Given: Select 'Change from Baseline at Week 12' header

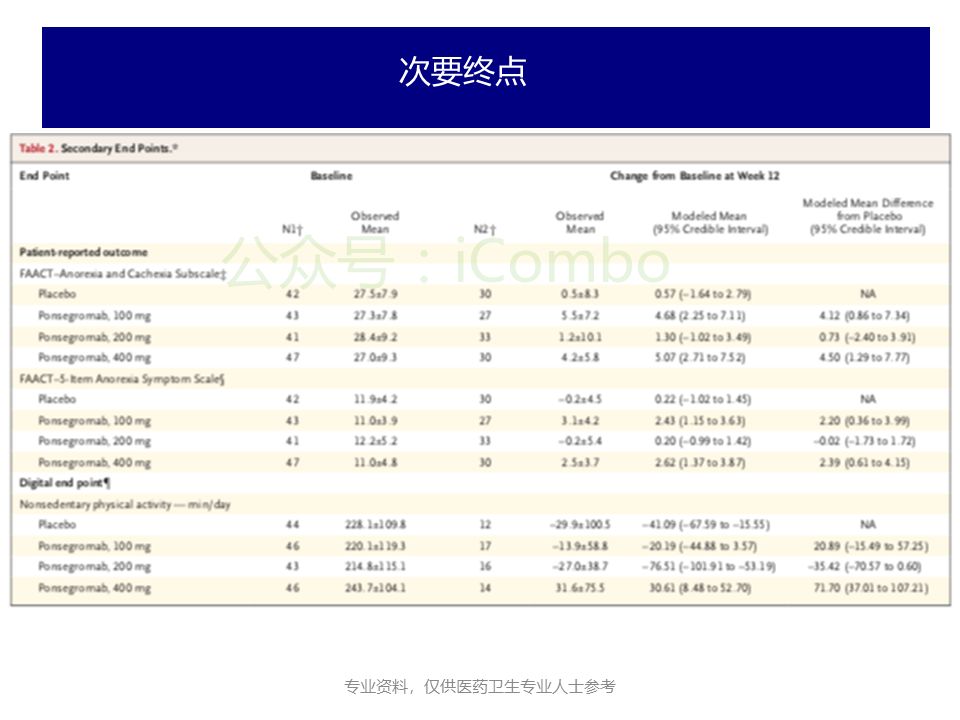Looking at the screenshot, I should [x=694, y=176].
